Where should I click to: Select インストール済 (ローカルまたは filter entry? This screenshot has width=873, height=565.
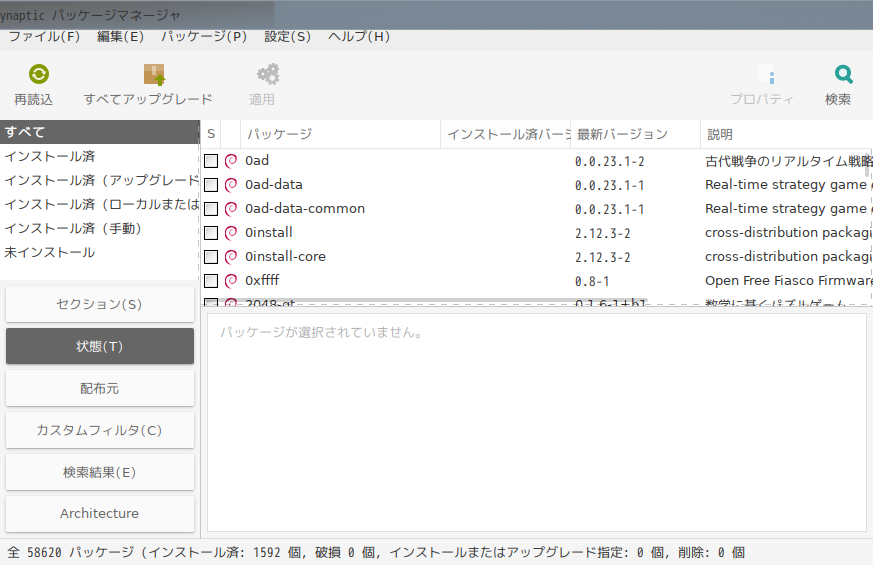click(x=100, y=204)
